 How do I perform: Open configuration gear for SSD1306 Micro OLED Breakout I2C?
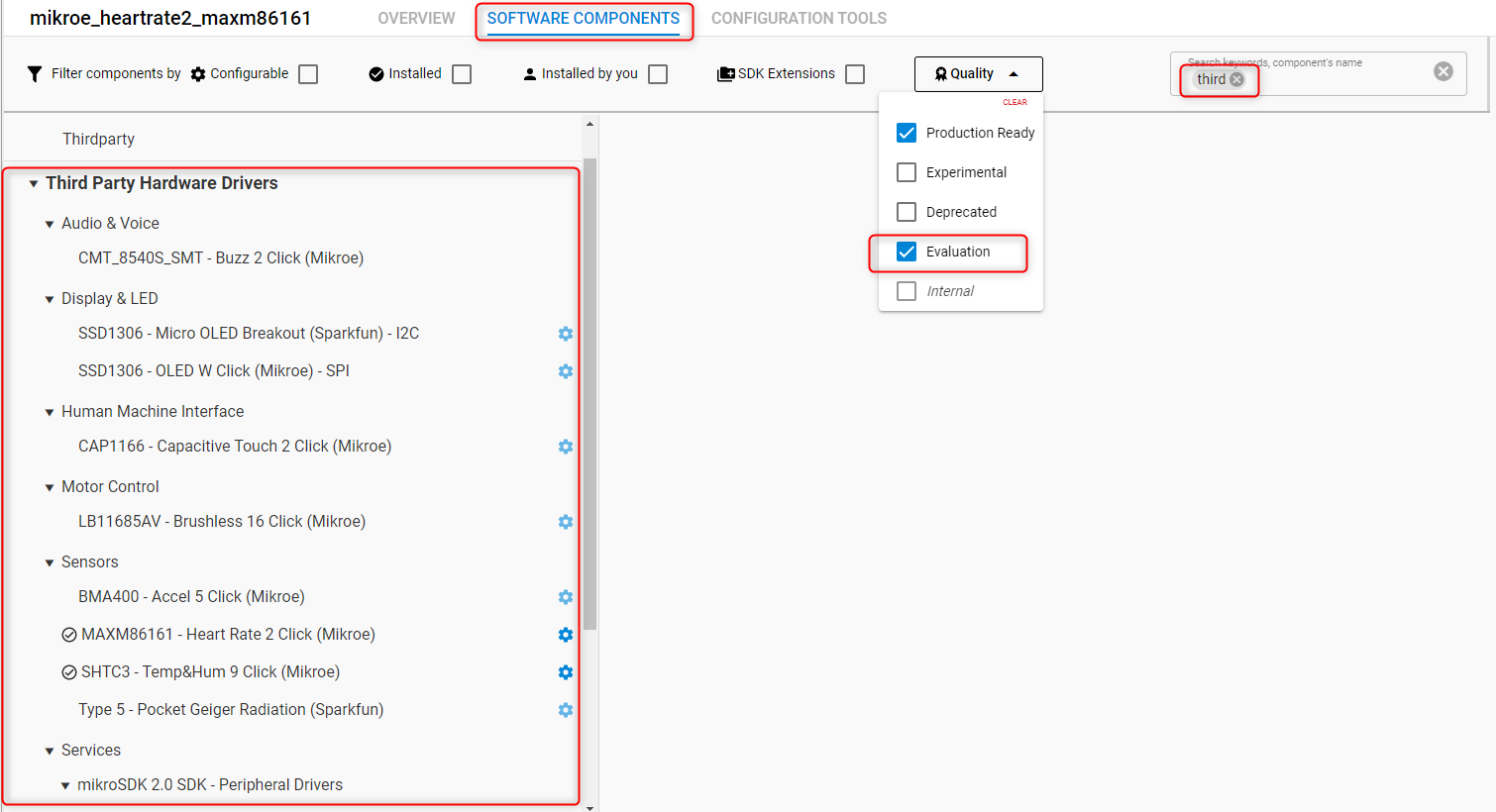(x=566, y=334)
